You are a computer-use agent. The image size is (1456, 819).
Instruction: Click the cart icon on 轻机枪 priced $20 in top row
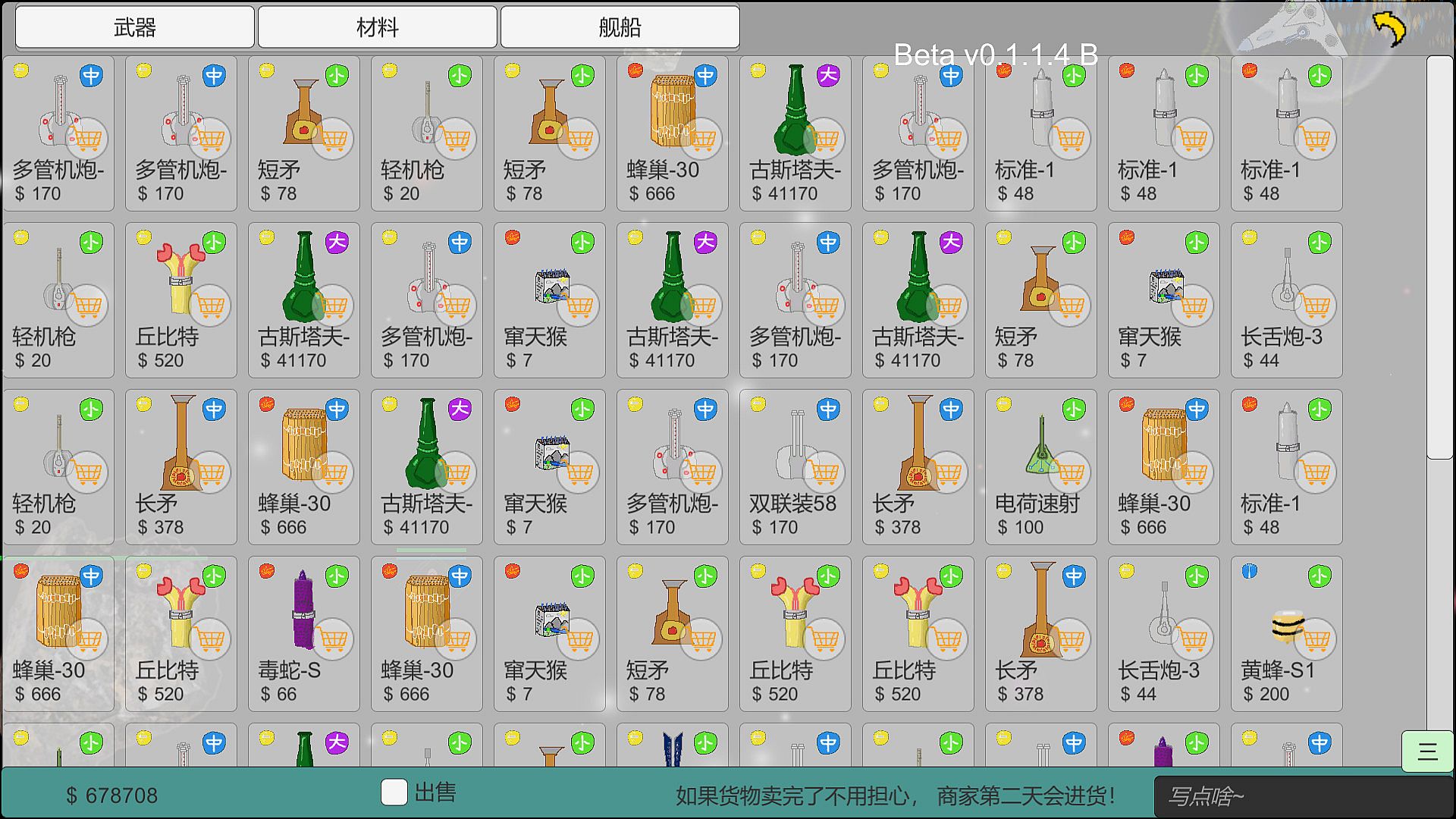(x=455, y=139)
